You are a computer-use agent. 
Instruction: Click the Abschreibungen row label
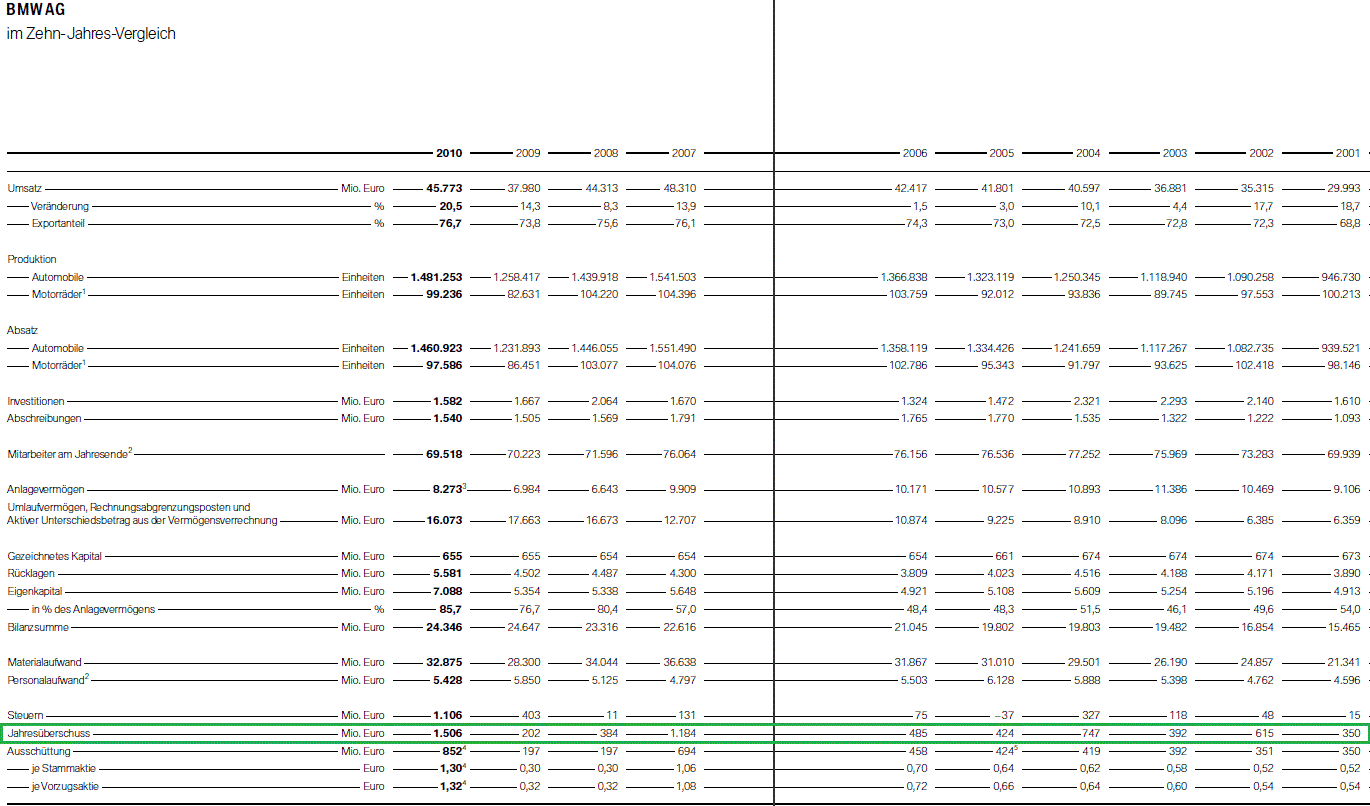(x=44, y=418)
